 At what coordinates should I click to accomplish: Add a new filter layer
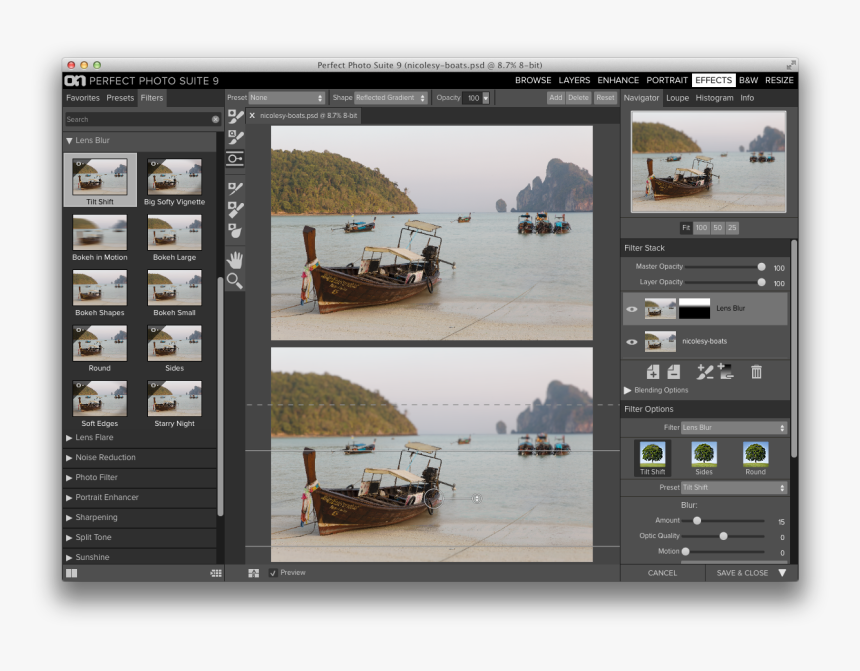[x=653, y=372]
